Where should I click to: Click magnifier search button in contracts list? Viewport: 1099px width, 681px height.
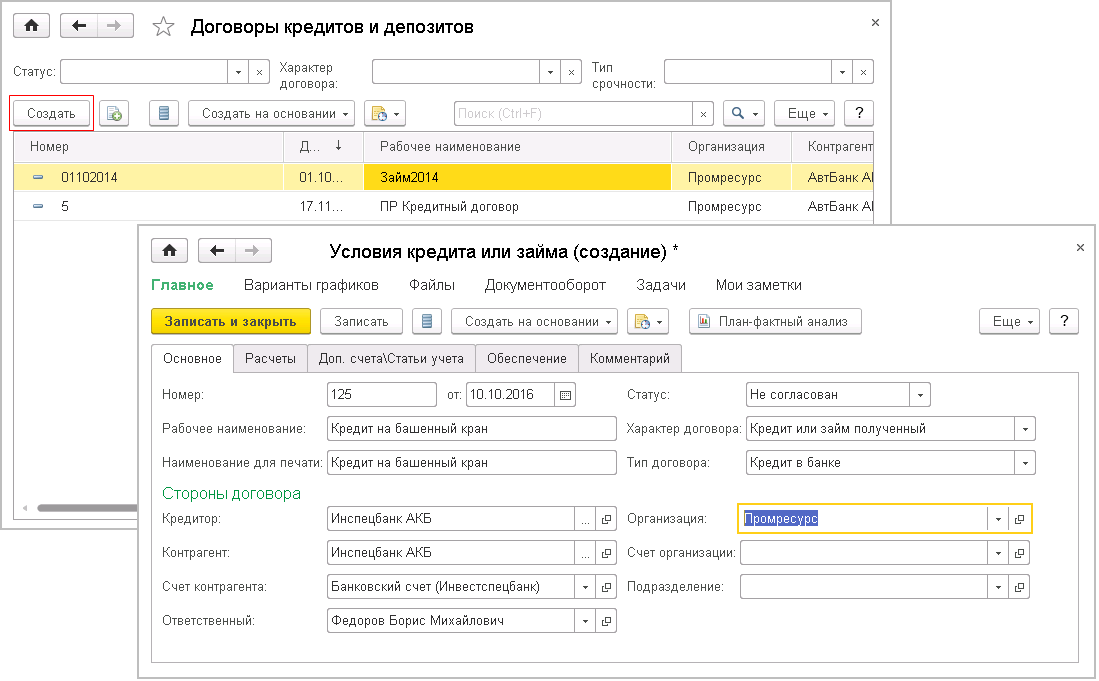coord(744,114)
